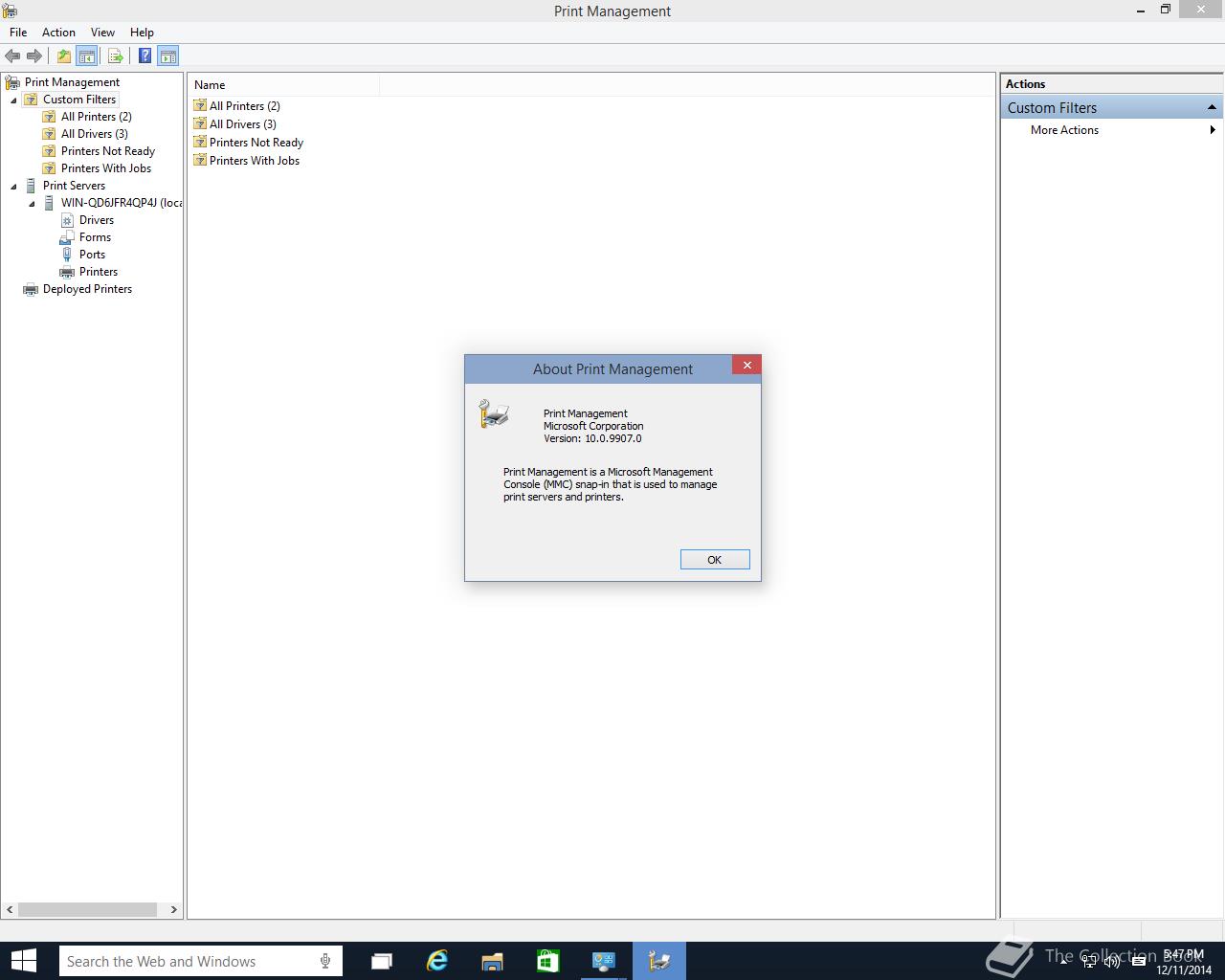Viewport: 1225px width, 980px height.
Task: Collapse Custom Filters section in Actions pane
Action: tap(1212, 107)
